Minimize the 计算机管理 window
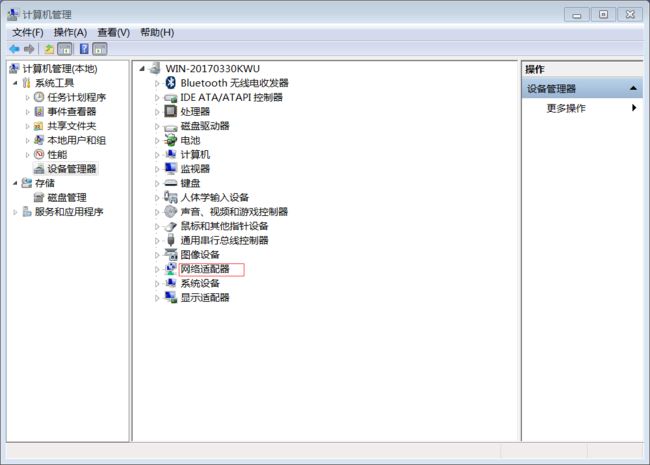This screenshot has height=465, width=650. (x=577, y=15)
